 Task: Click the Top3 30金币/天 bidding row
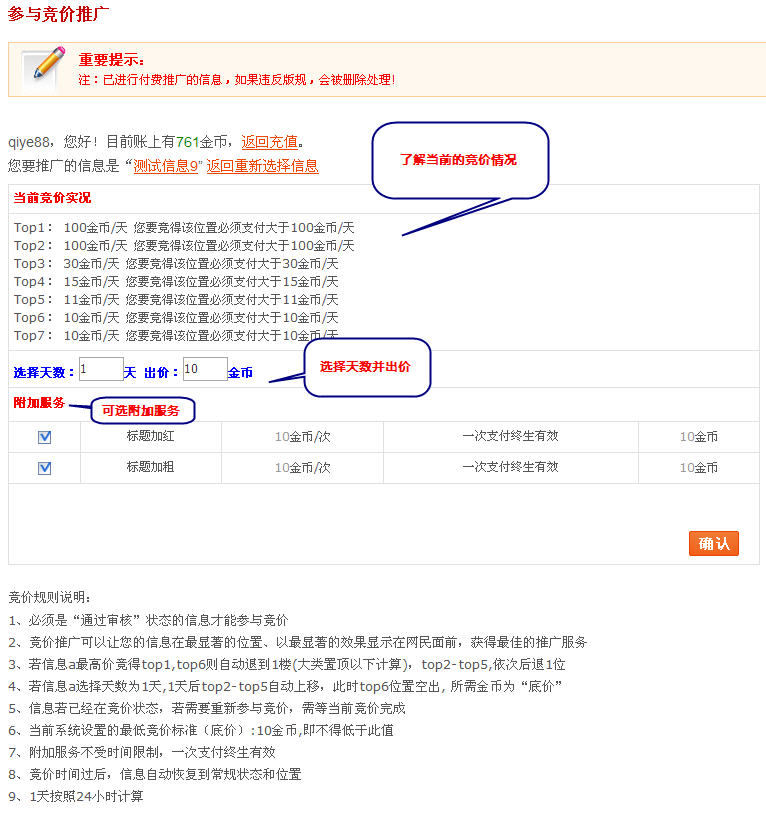pyautogui.click(x=176, y=264)
